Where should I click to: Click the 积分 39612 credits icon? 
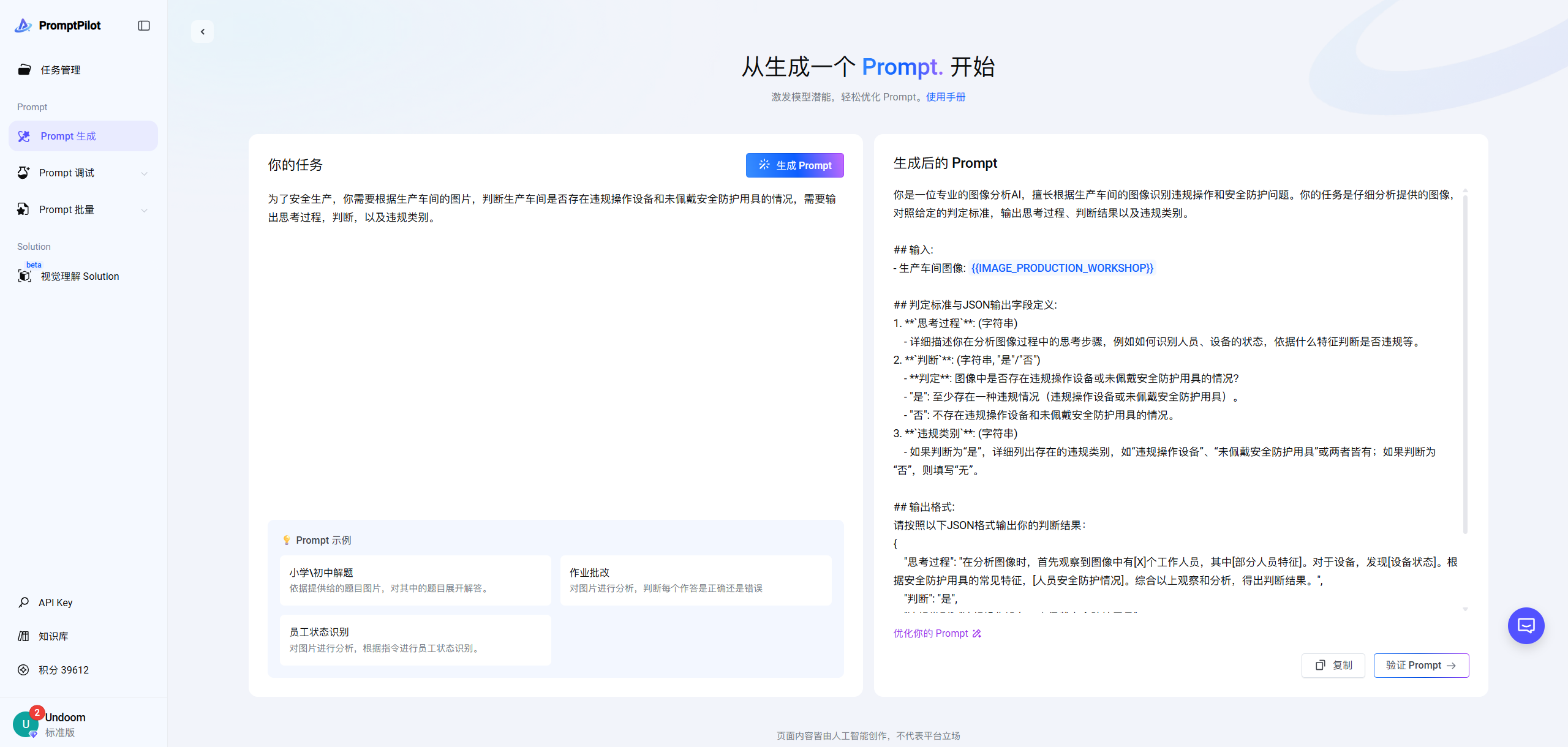pos(24,670)
